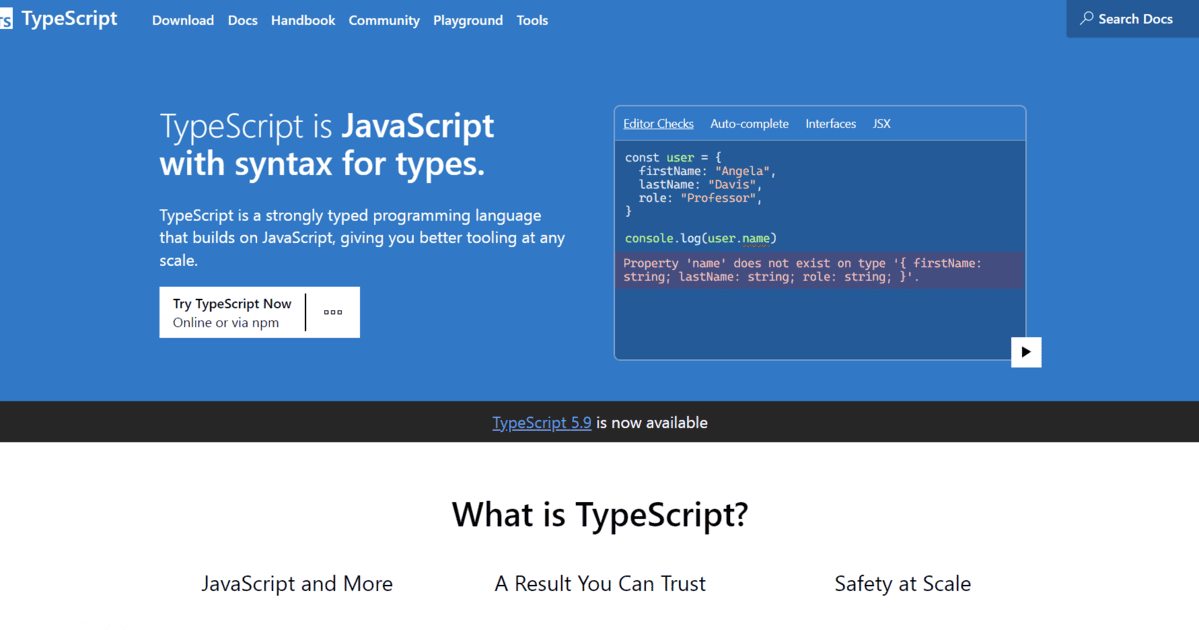This screenshot has width=1199, height=630.
Task: Open the TypeScript 5.9 release link
Action: point(541,423)
